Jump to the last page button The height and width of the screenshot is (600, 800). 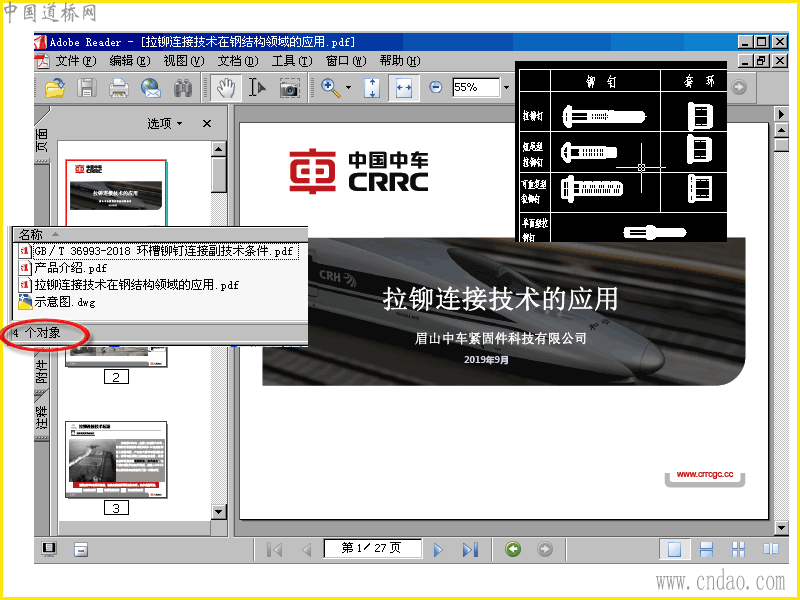(x=470, y=549)
